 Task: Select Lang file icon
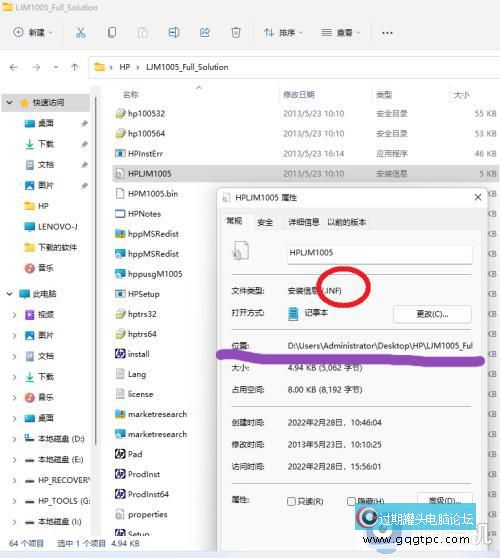pos(120,374)
